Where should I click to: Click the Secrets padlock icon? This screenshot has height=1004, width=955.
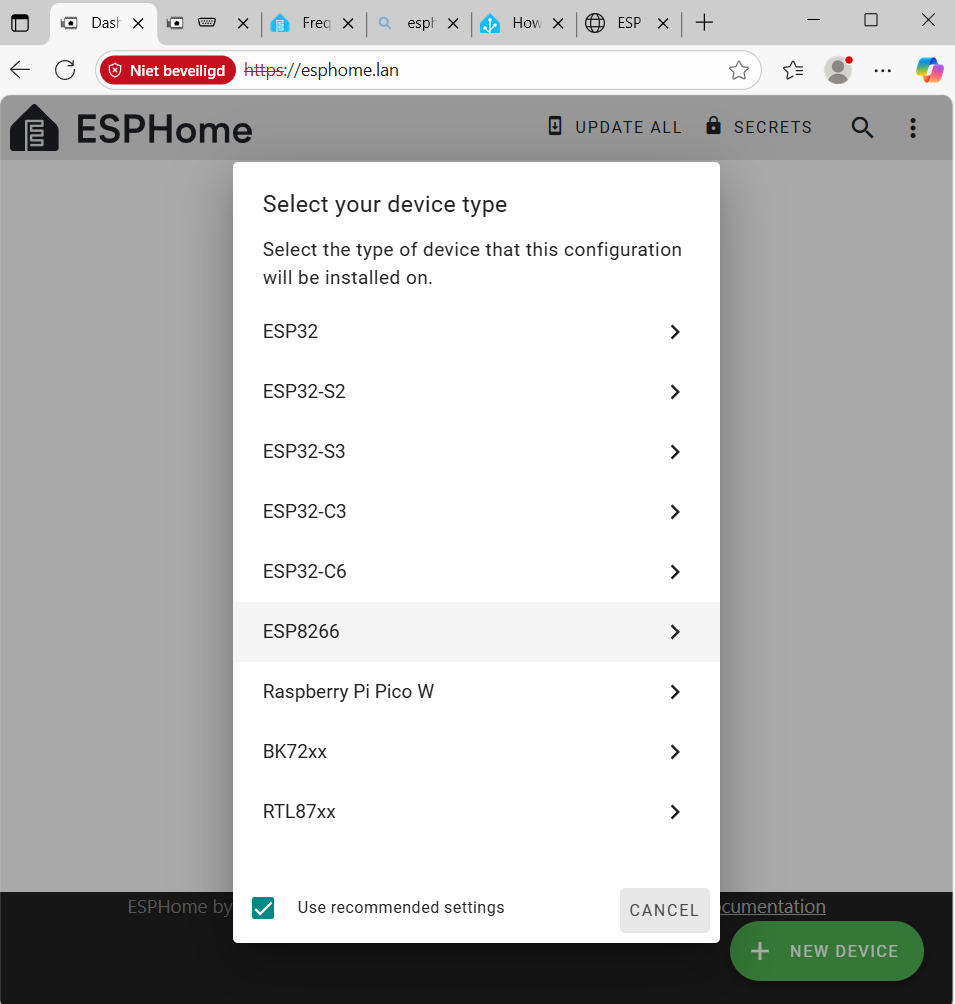click(713, 127)
